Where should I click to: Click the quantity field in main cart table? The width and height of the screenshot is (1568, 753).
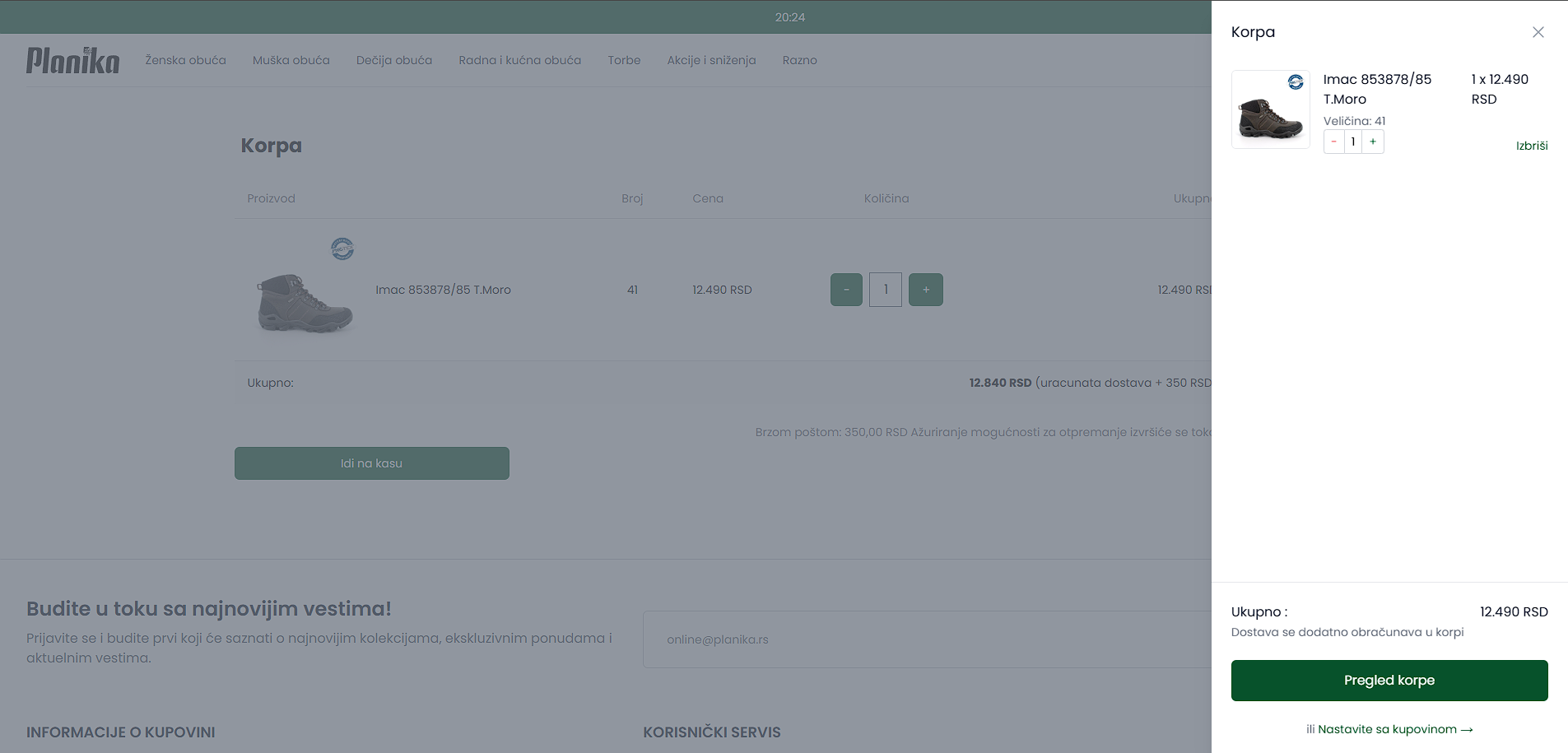(x=886, y=290)
